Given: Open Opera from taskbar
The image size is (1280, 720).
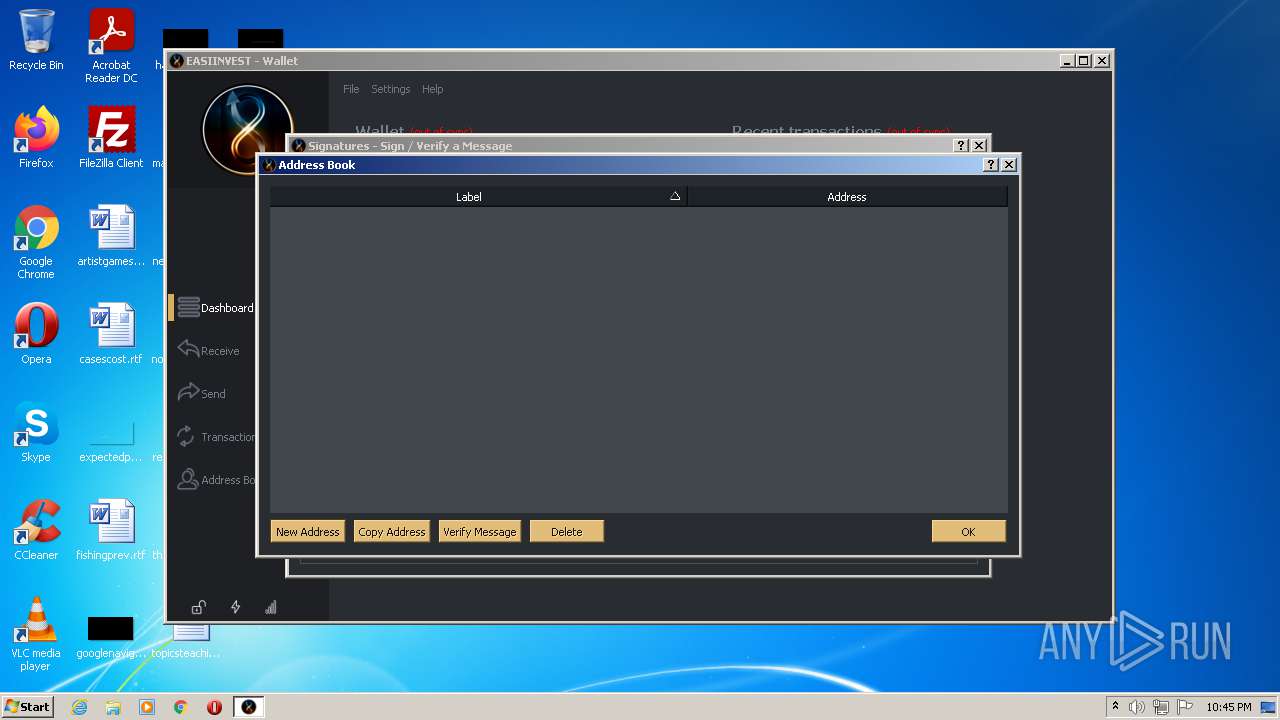Looking at the screenshot, I should pyautogui.click(x=214, y=707).
